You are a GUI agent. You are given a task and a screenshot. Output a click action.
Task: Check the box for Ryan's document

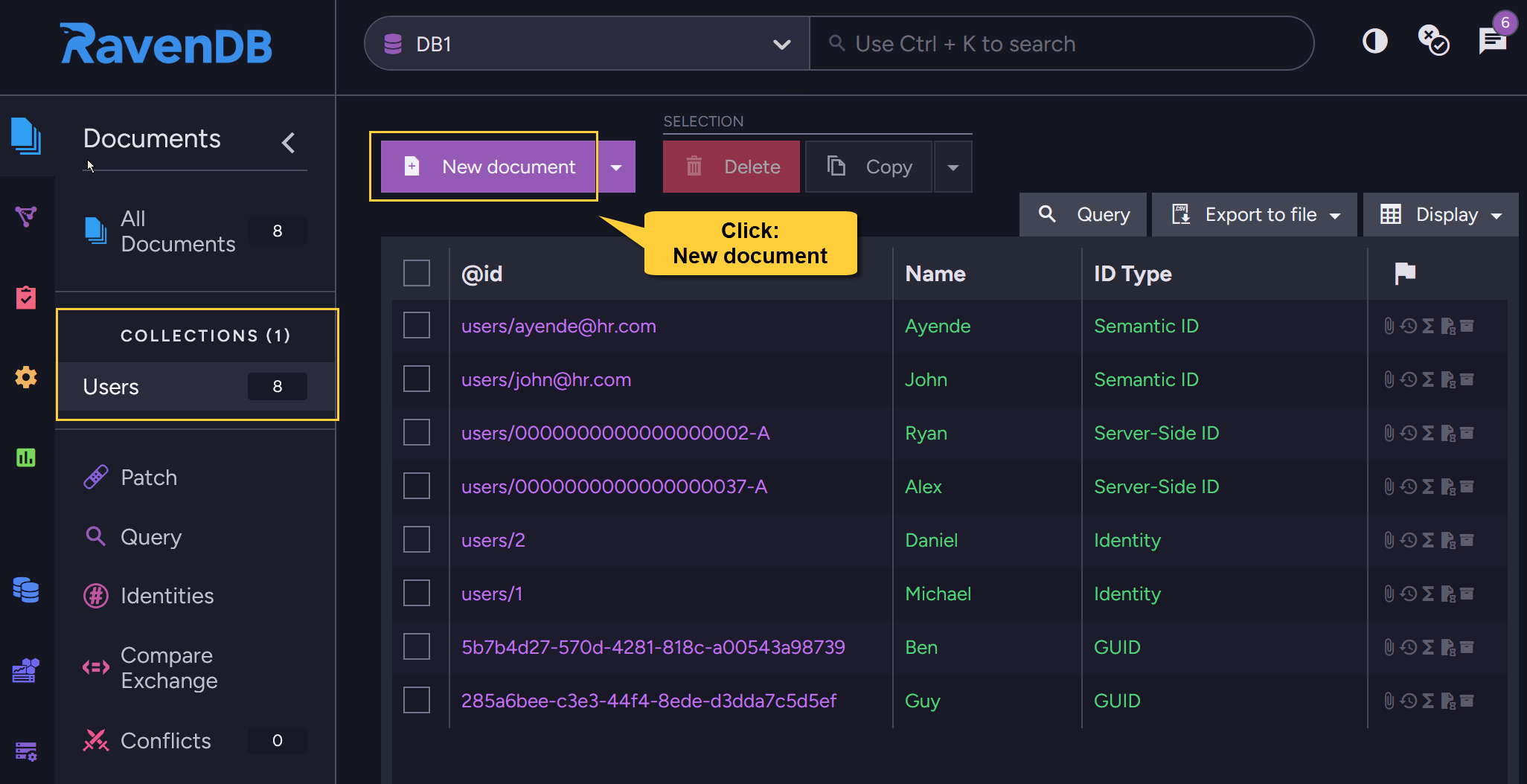pyautogui.click(x=417, y=432)
